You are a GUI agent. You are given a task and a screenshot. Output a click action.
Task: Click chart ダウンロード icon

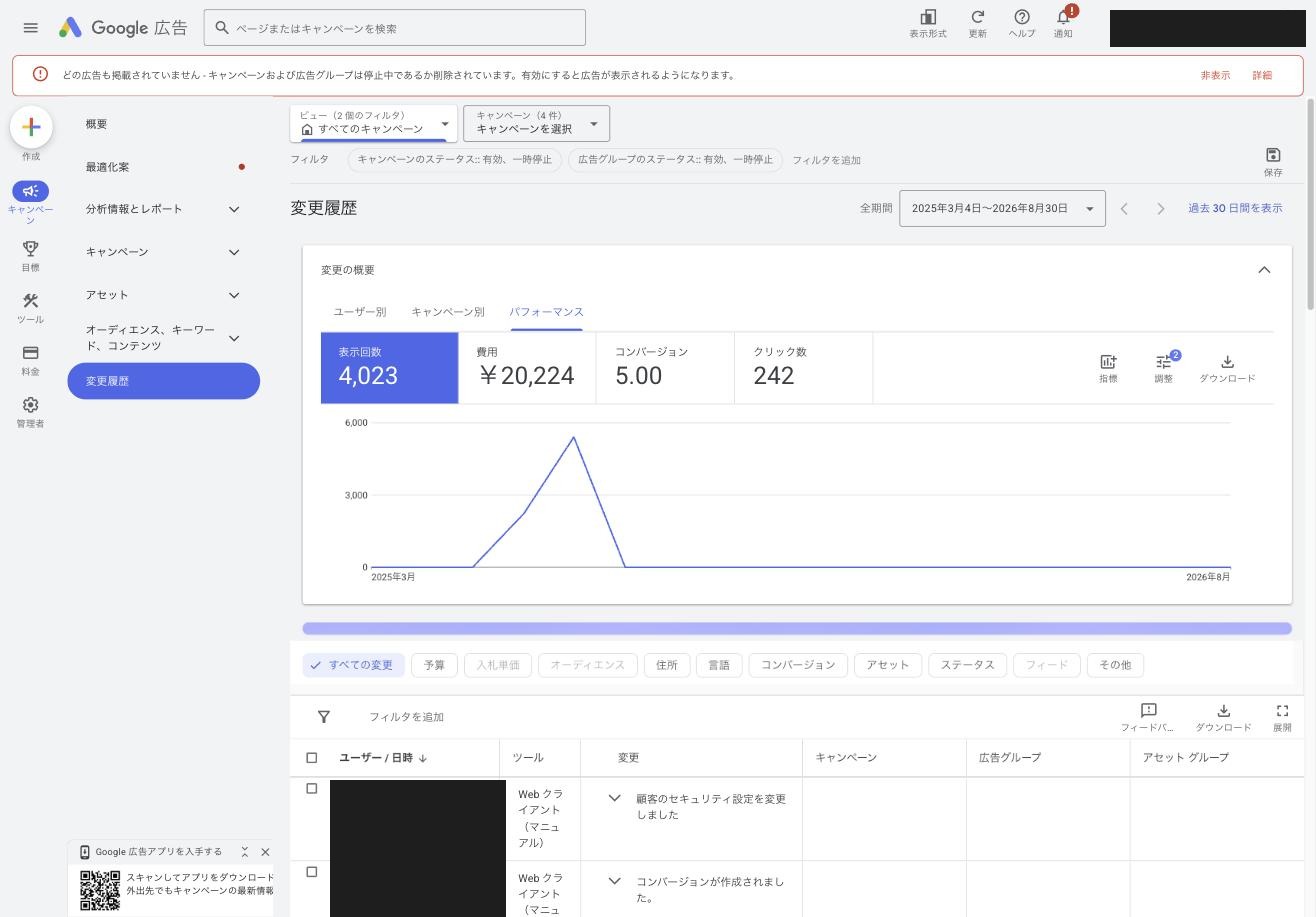[x=1227, y=368]
